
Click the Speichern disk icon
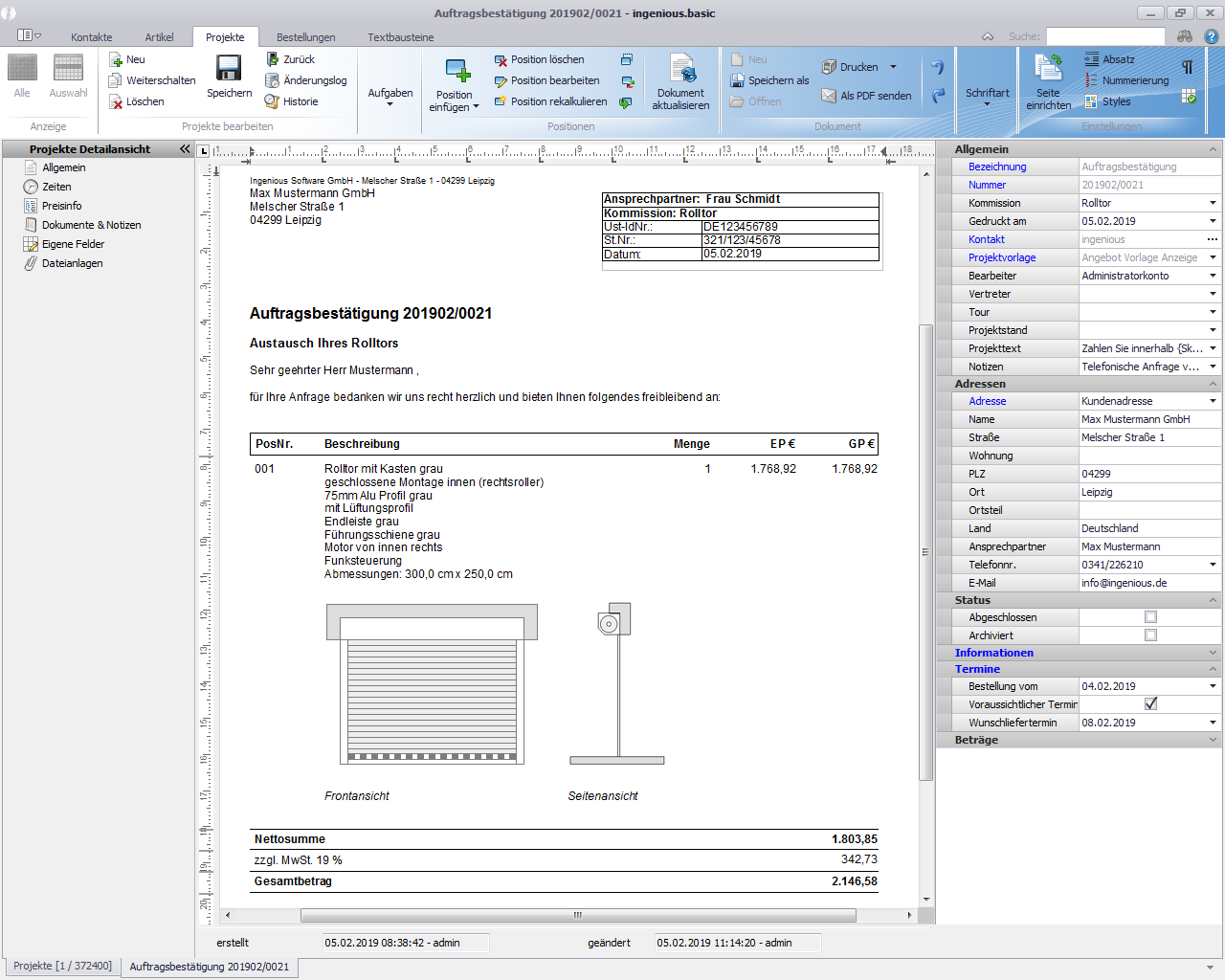coord(229,69)
